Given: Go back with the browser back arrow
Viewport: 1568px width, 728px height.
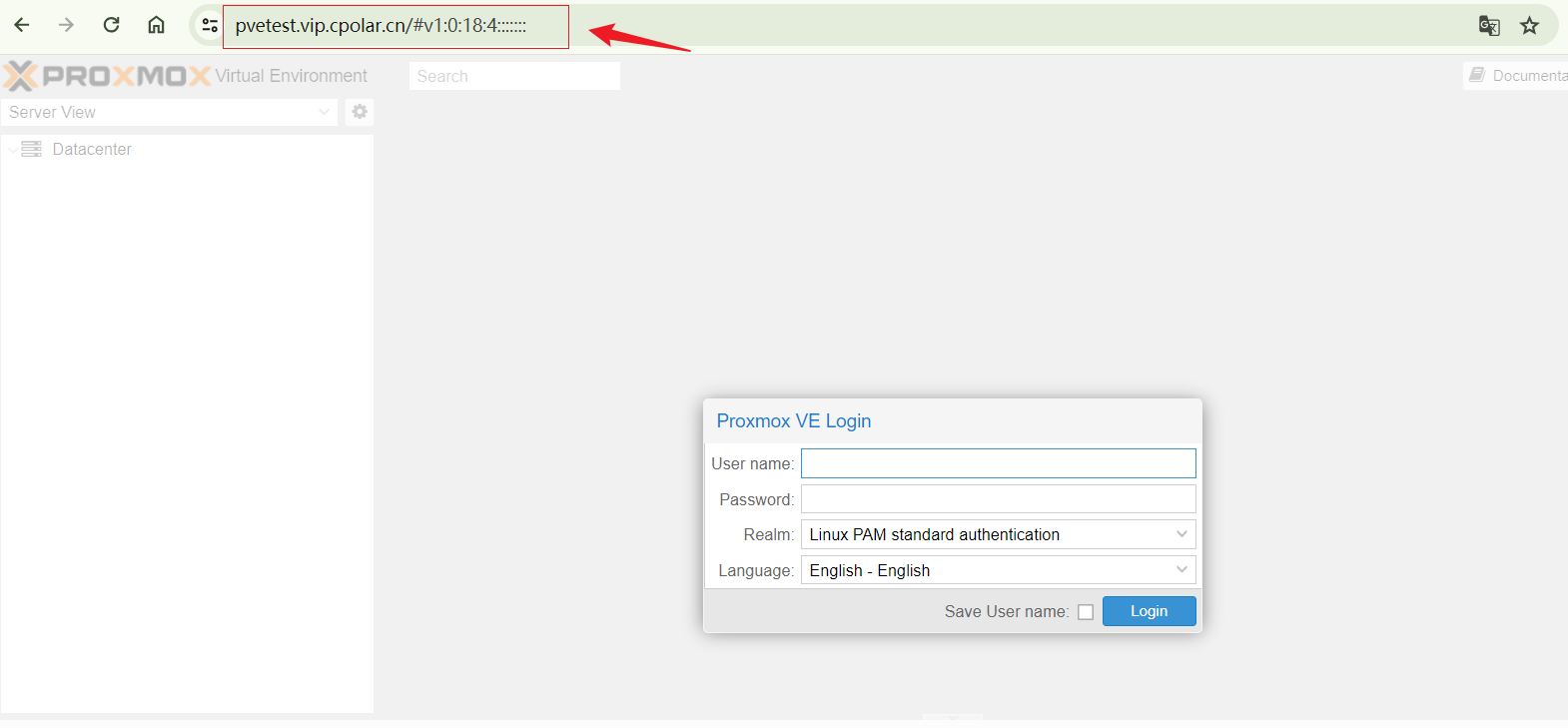Looking at the screenshot, I should click(22, 25).
